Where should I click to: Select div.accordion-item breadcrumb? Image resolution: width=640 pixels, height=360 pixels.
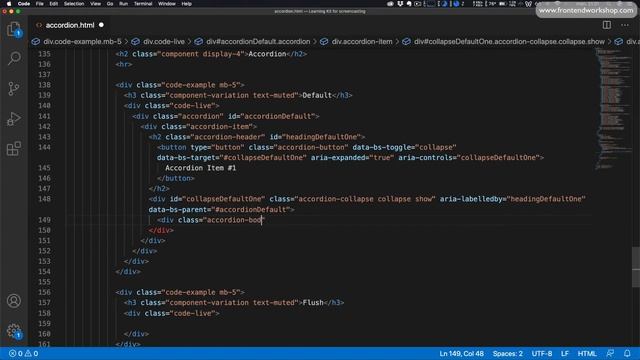tap(362, 42)
